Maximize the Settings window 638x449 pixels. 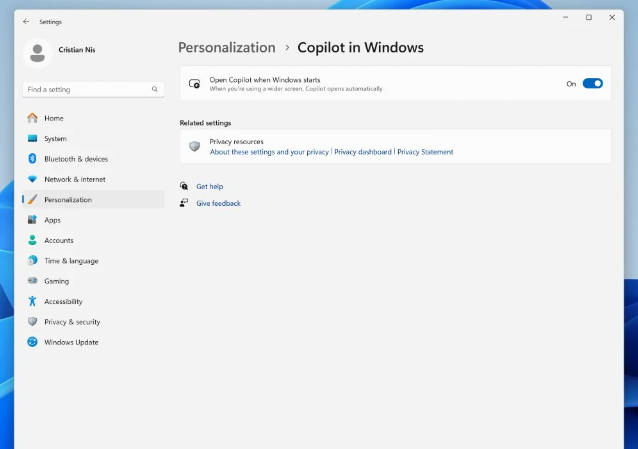click(588, 18)
